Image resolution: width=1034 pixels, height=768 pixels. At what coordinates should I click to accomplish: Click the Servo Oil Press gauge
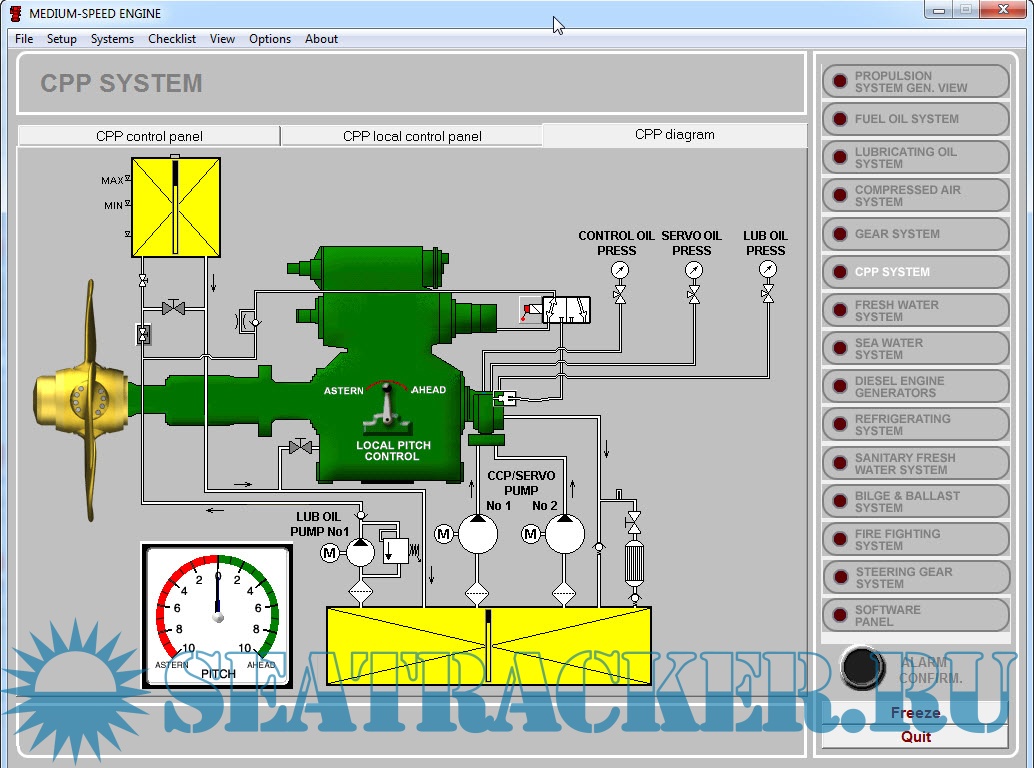[x=693, y=271]
